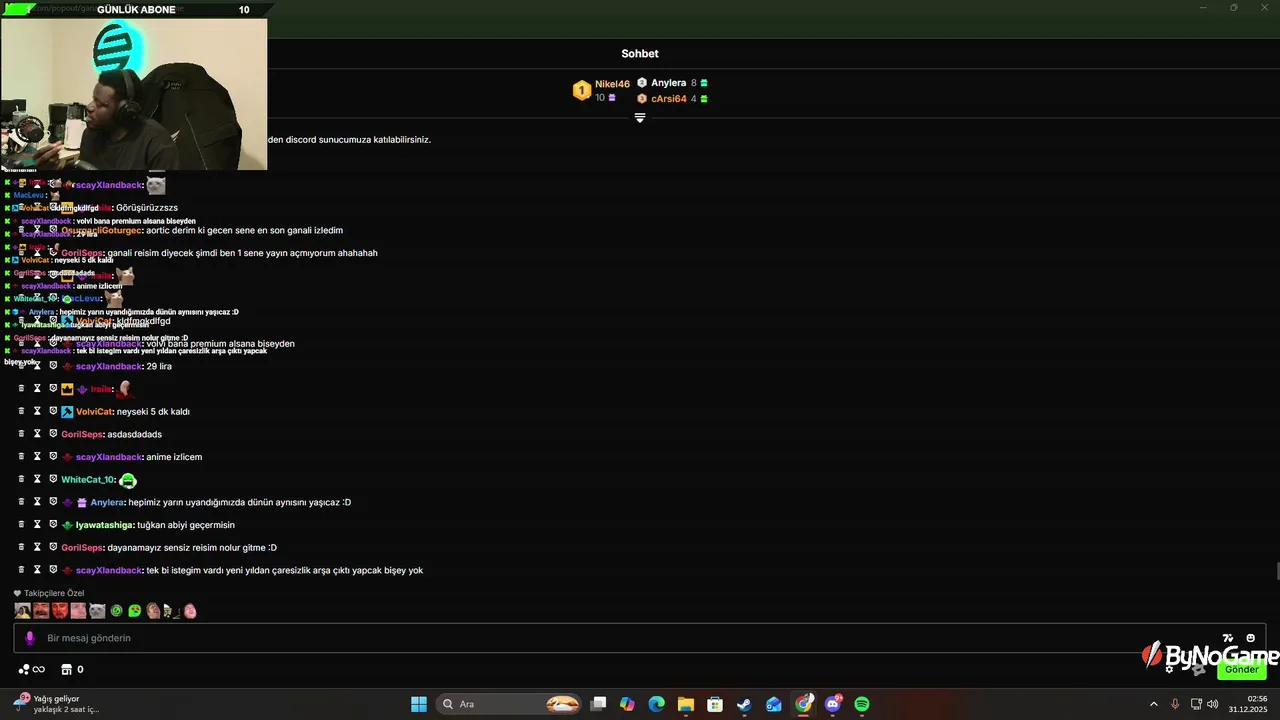Open Spotify from the taskbar
The width and height of the screenshot is (1280, 720).
pyautogui.click(x=862, y=704)
